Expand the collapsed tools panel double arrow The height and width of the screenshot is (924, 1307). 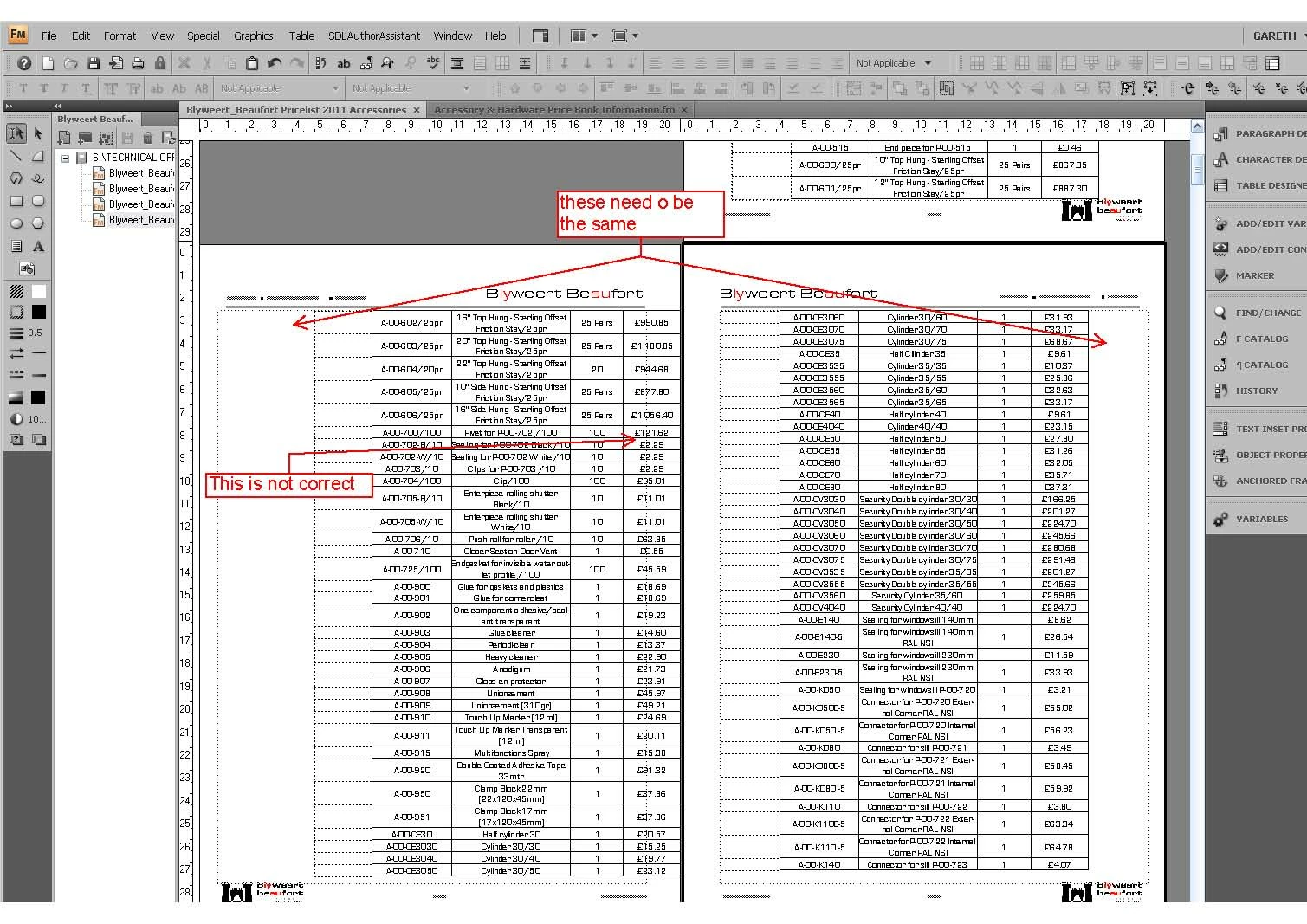[x=10, y=107]
